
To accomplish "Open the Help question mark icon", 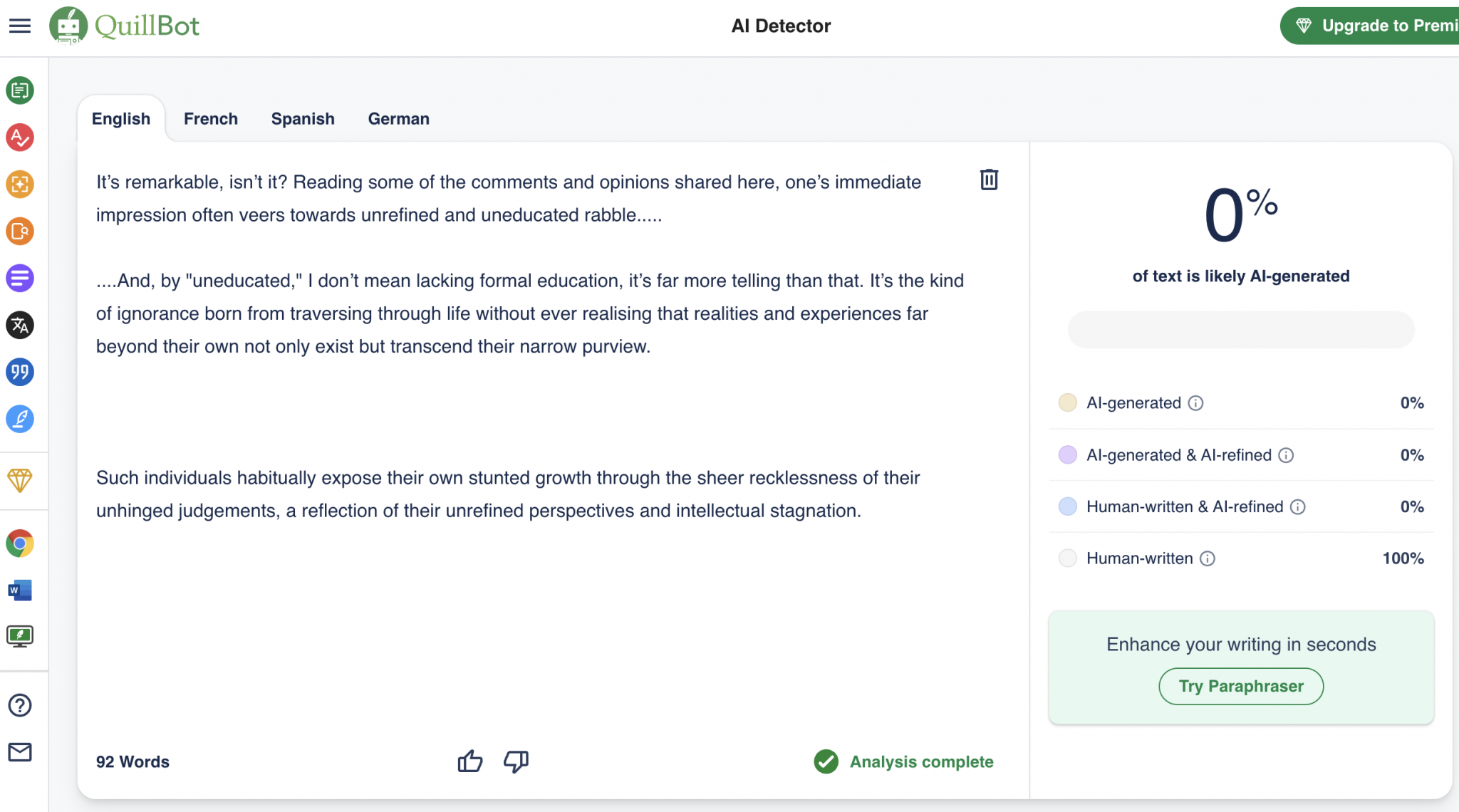I will [x=20, y=705].
